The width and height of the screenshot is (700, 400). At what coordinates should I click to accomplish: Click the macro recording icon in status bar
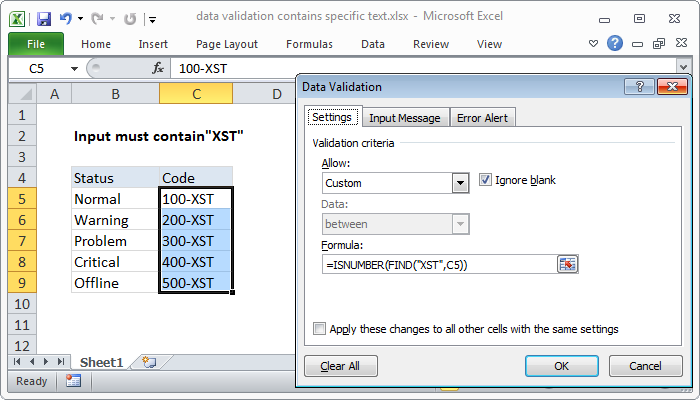(73, 381)
